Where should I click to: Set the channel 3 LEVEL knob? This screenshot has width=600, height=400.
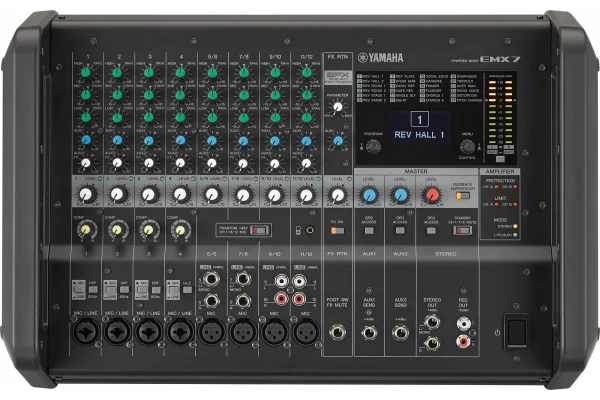tap(149, 194)
